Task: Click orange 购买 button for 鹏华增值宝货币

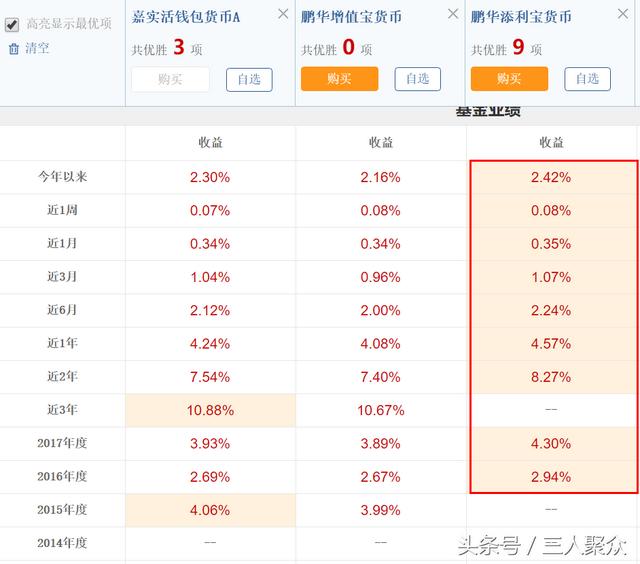Action: 340,79
